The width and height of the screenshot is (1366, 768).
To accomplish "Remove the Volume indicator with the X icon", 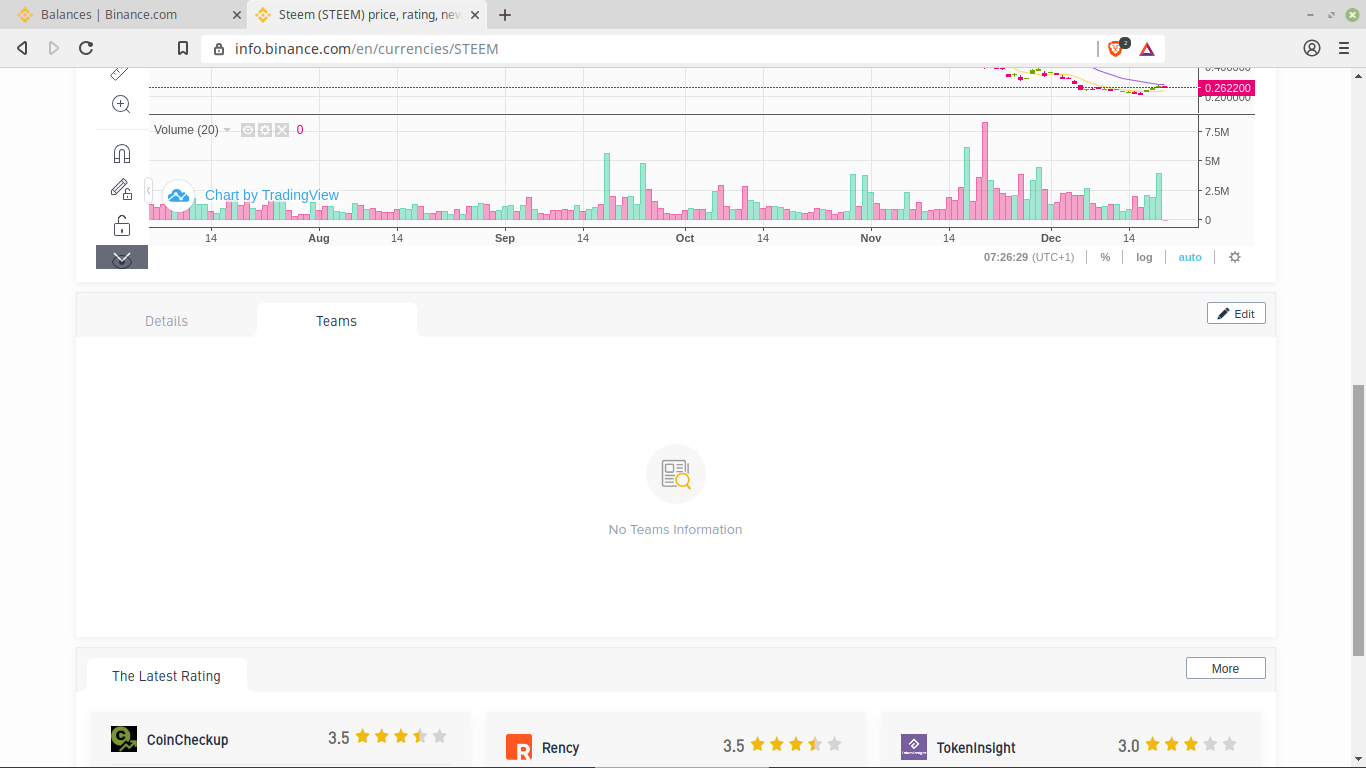I will click(x=282, y=130).
